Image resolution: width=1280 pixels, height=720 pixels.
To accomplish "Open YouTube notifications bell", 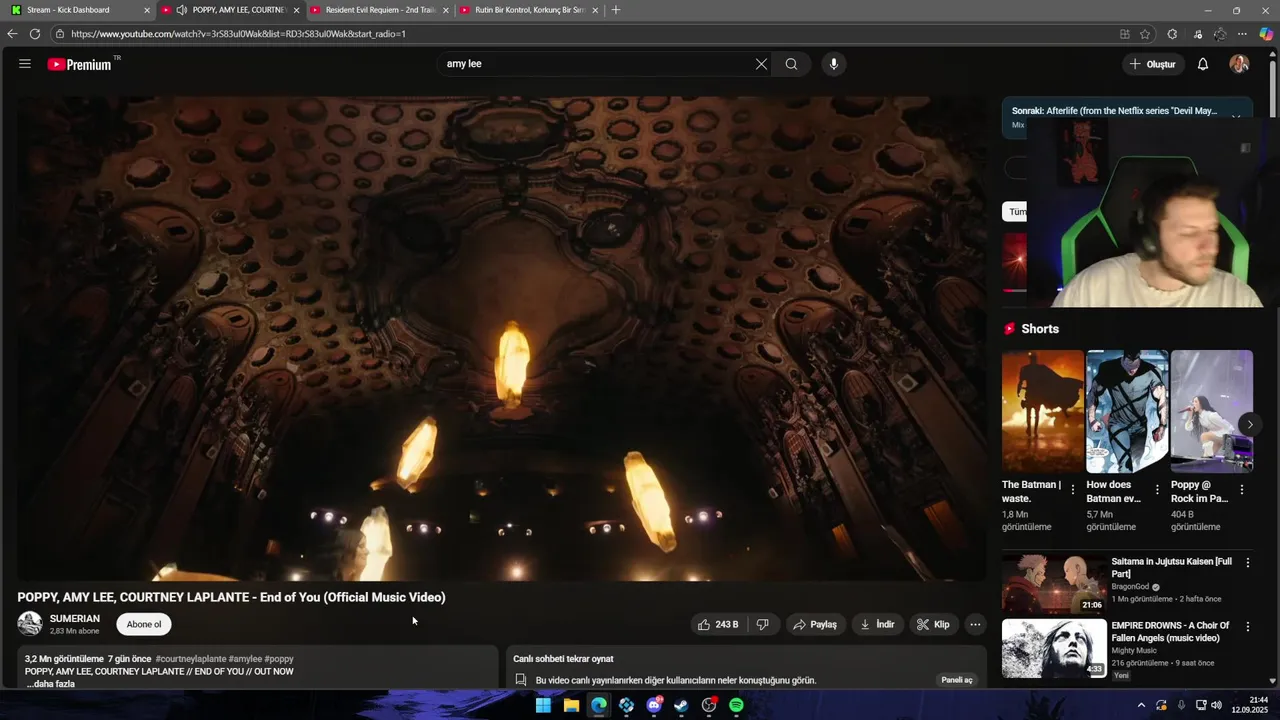I will 1203,64.
